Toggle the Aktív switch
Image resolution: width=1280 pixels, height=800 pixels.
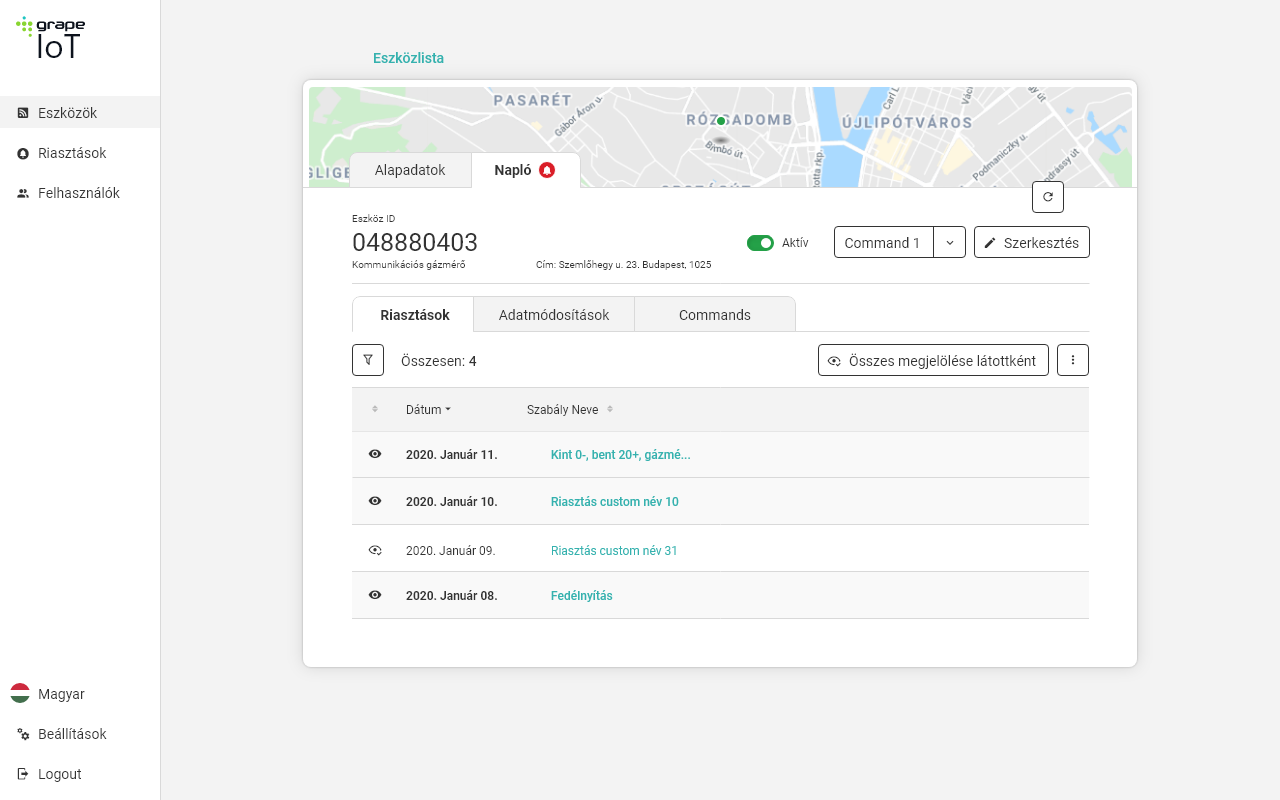[x=760, y=243]
